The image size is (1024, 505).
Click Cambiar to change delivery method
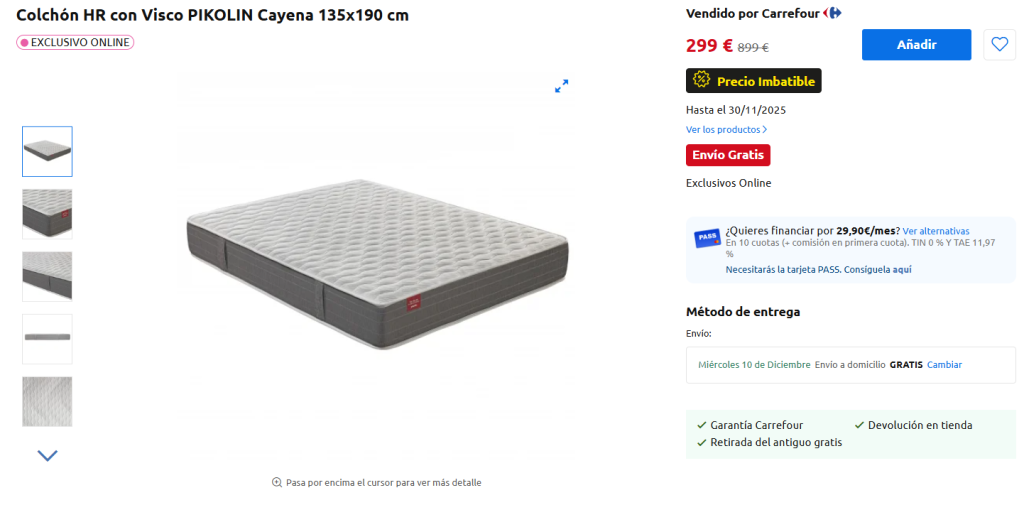(944, 365)
